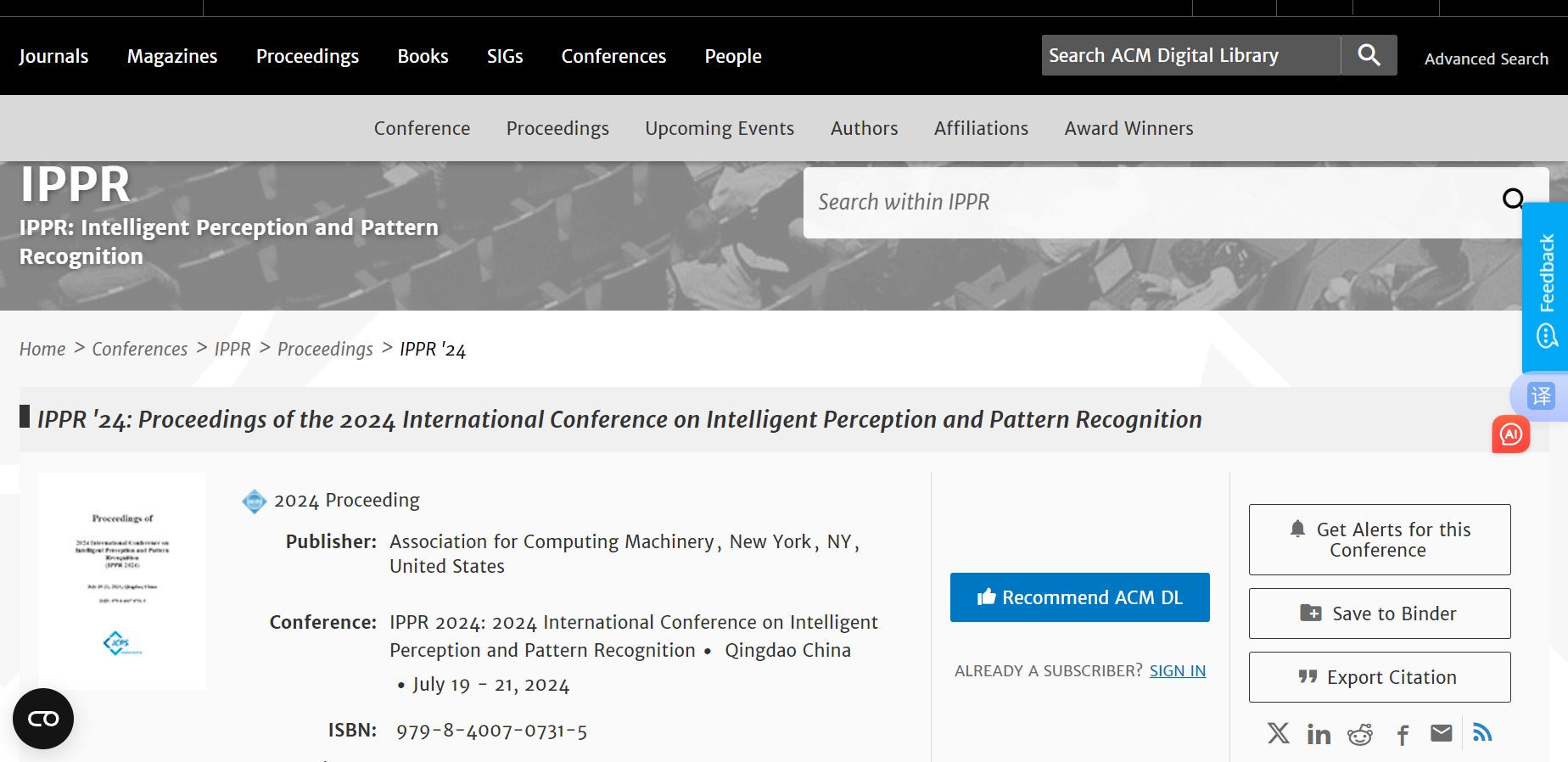The image size is (1568, 762).
Task: Select the Authors tab
Action: coord(864,128)
